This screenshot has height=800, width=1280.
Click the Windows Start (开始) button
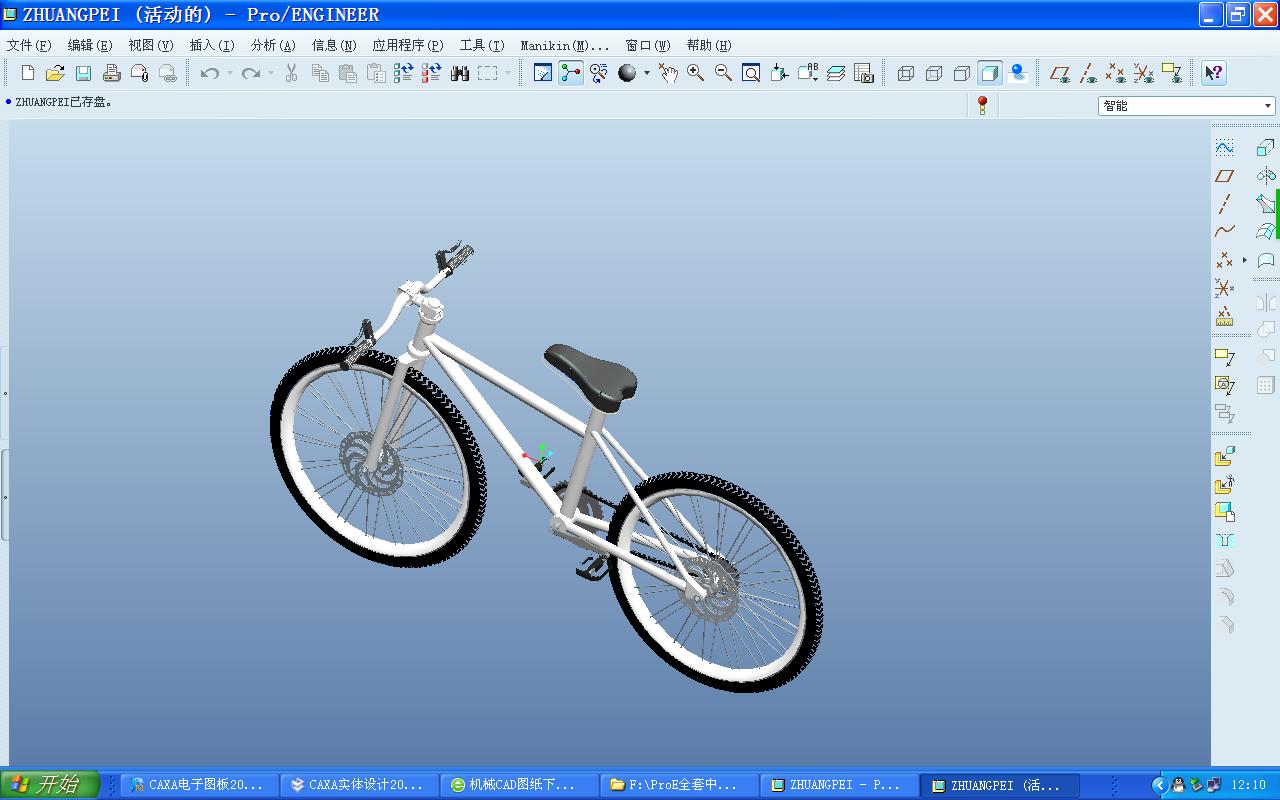pos(50,785)
